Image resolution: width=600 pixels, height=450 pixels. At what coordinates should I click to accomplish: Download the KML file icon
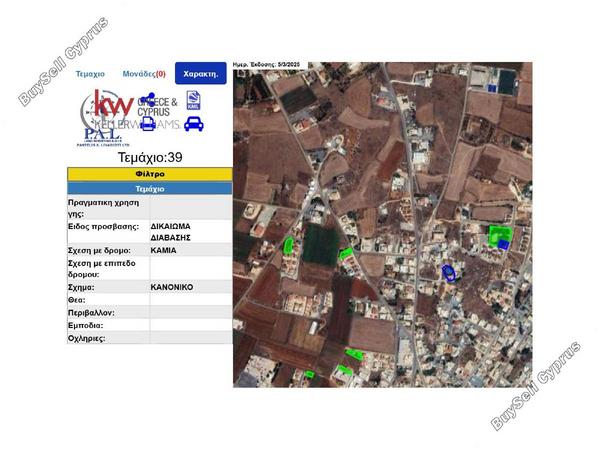(x=193, y=100)
